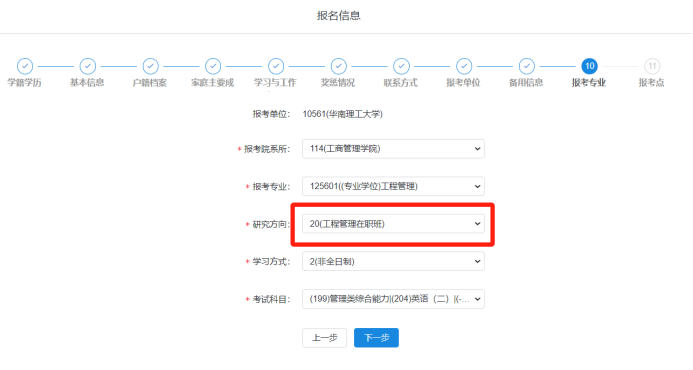Click the 户籍档案 step checkmark circle

(x=150, y=66)
